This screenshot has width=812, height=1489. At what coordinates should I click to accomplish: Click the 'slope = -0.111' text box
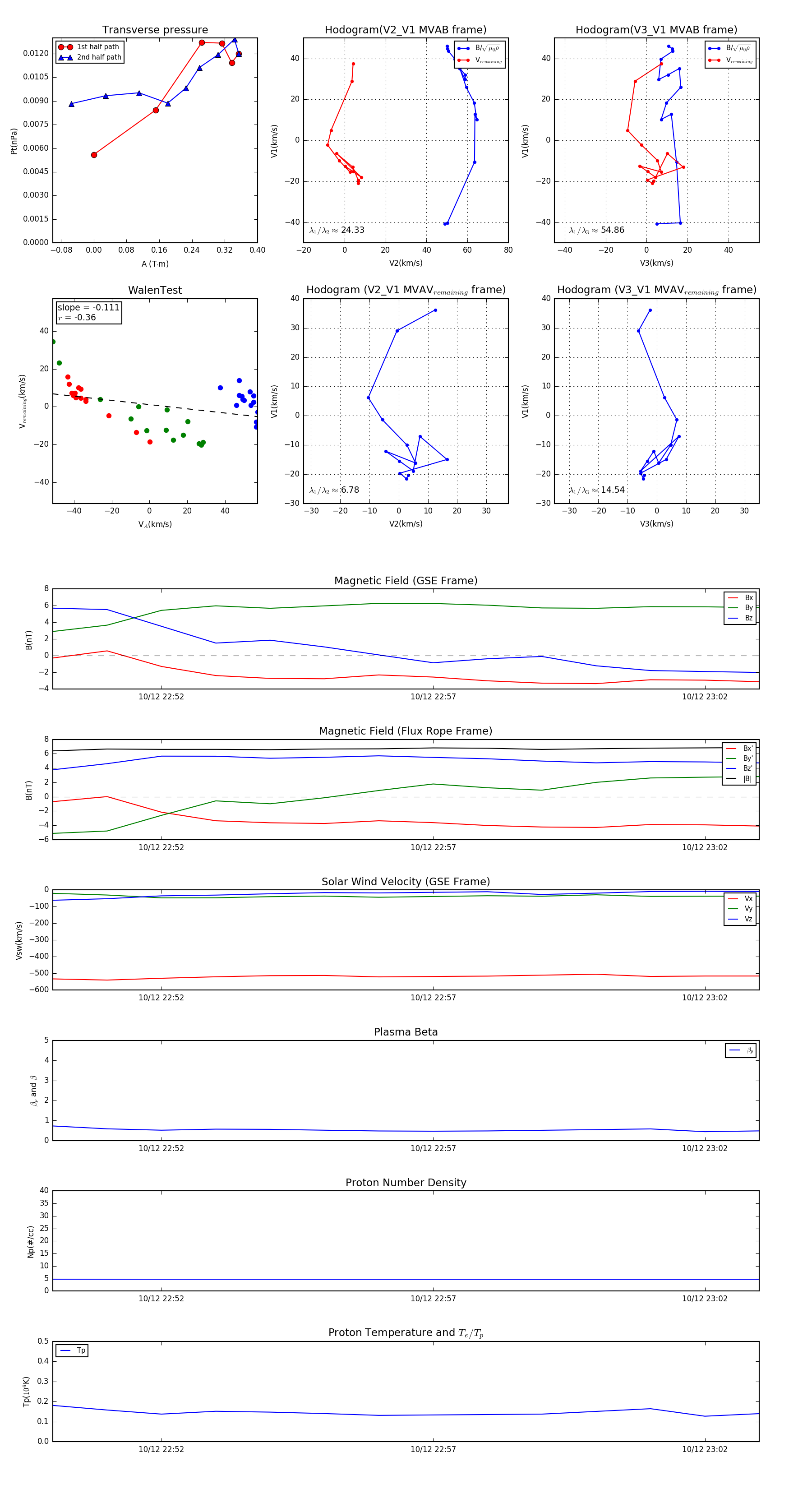[x=88, y=308]
